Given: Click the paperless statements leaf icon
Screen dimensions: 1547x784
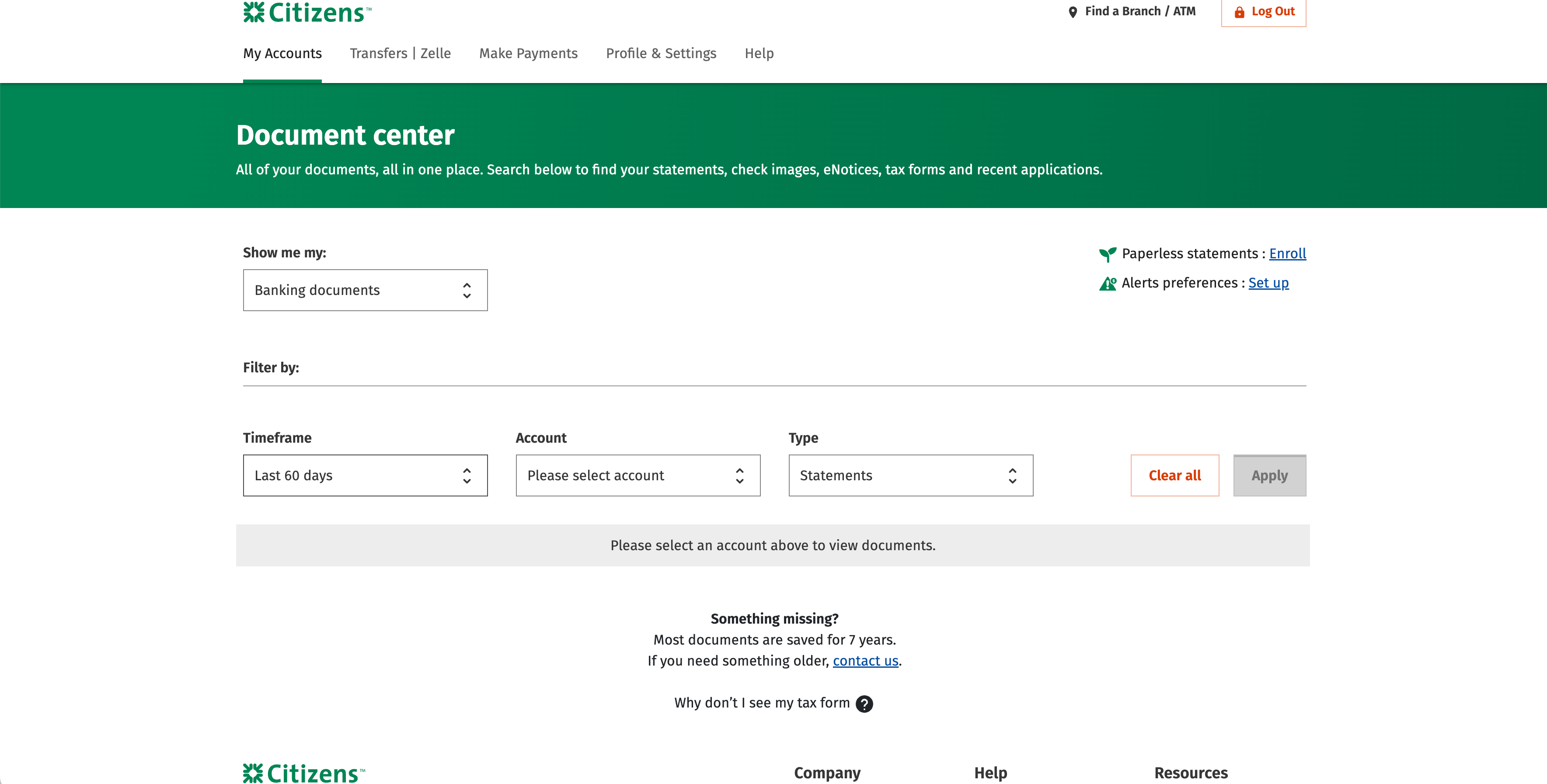Looking at the screenshot, I should (1108, 254).
